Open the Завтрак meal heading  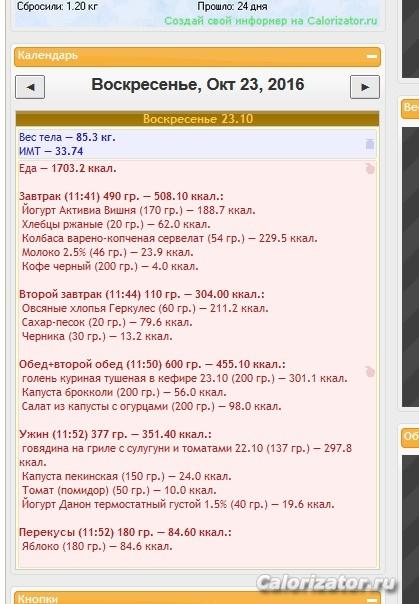tap(121, 196)
